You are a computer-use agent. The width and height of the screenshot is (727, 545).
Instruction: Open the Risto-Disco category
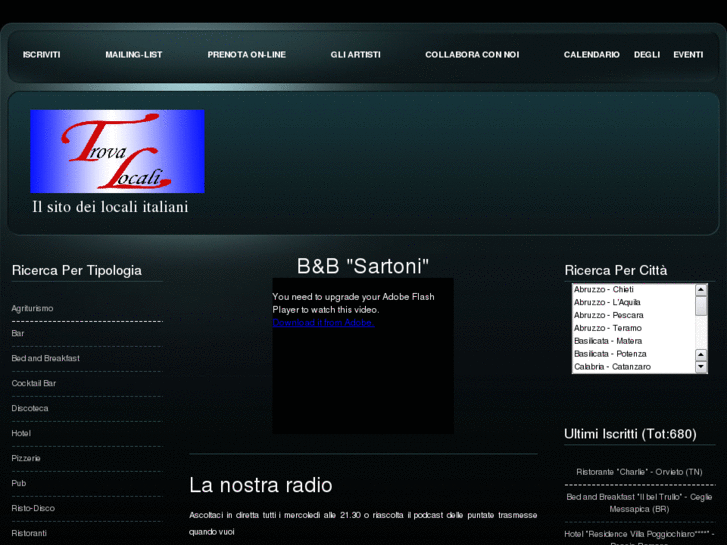33,508
